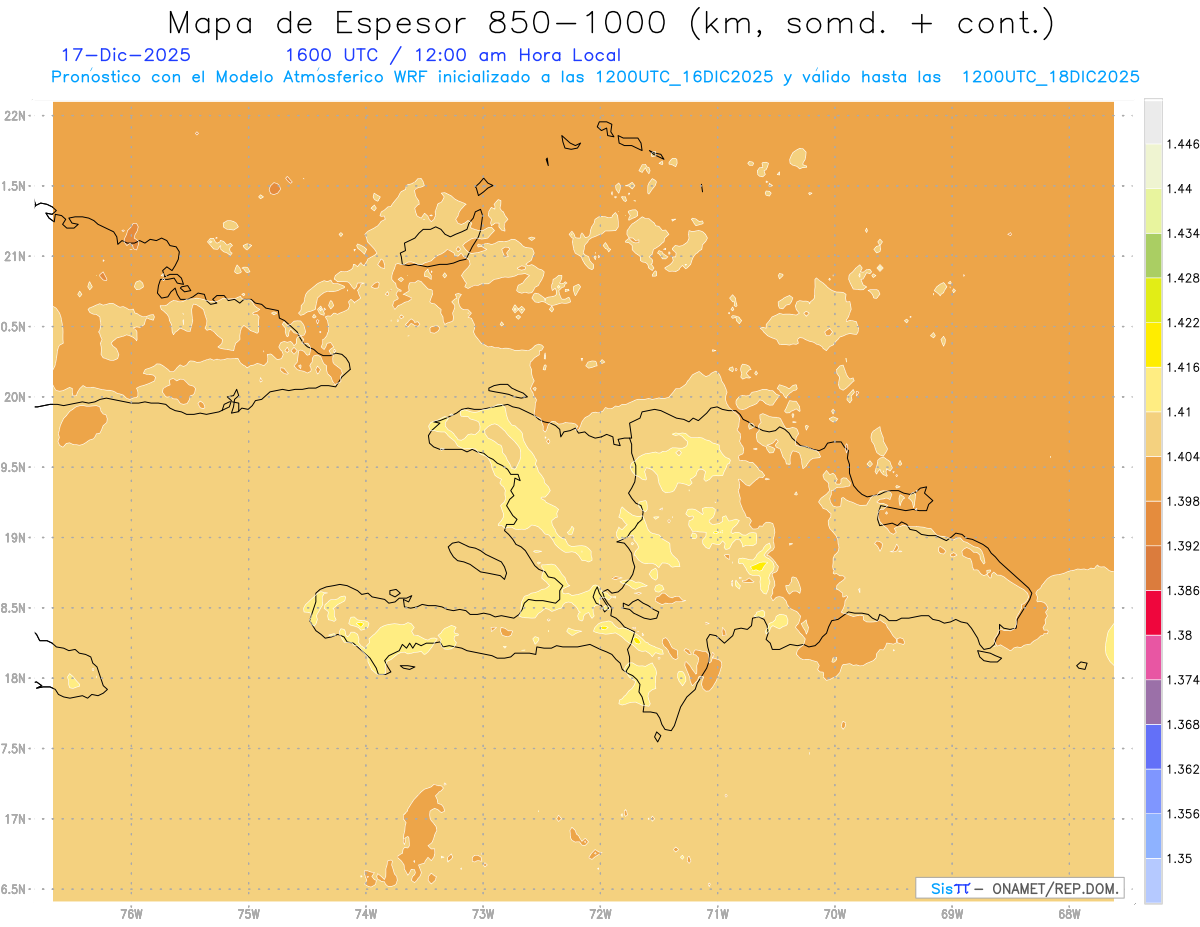The width and height of the screenshot is (1200, 927).
Task: Click the pink legend swatch above 1.374
Action: pyautogui.click(x=1153, y=656)
